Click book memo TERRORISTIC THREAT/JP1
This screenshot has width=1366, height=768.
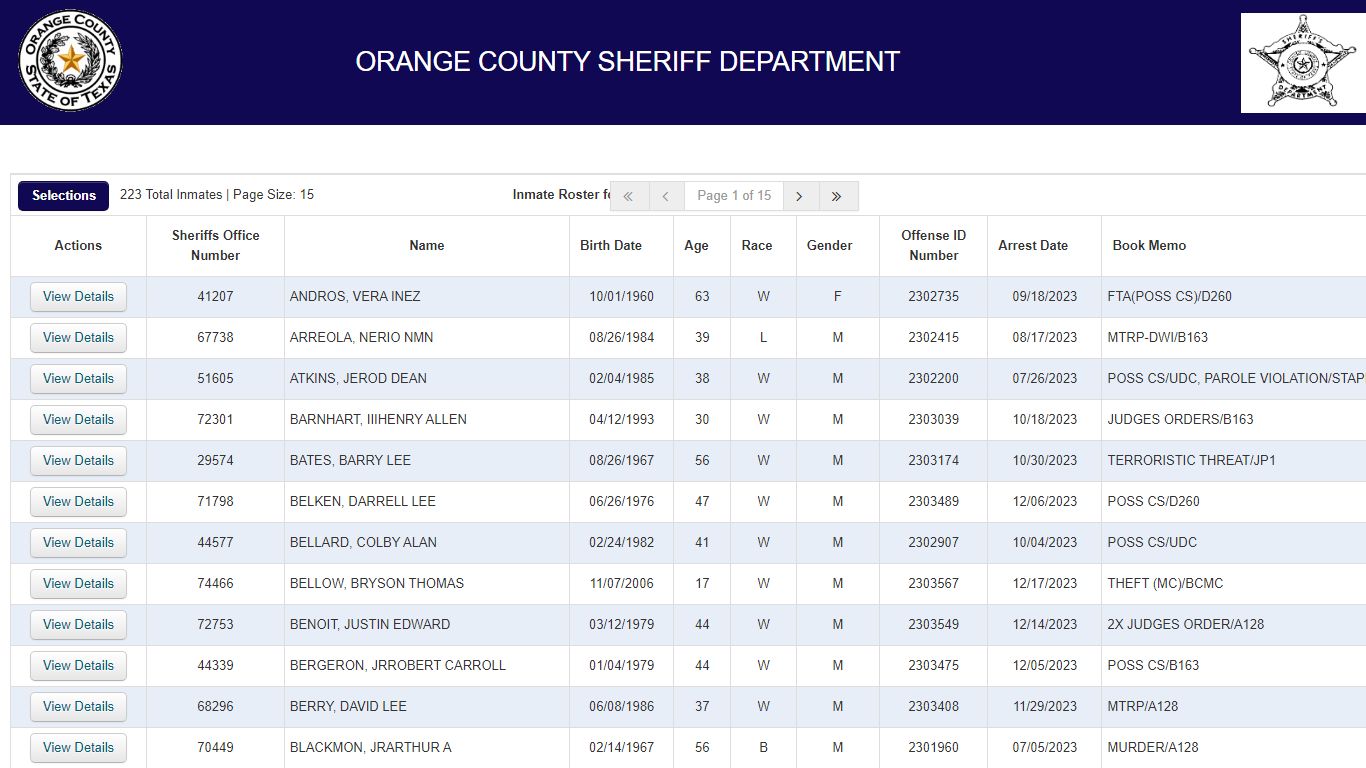point(1191,461)
